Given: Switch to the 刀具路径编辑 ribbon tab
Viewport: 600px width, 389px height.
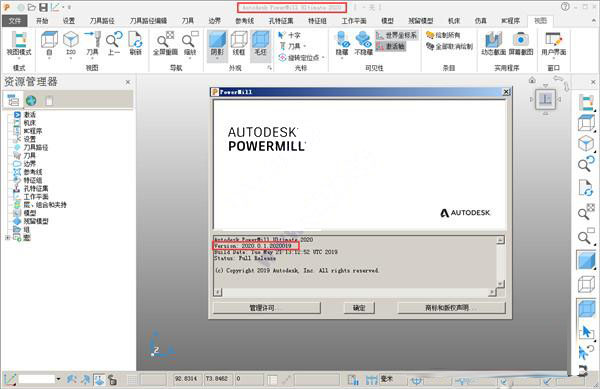Looking at the screenshot, I should click(x=148, y=21).
